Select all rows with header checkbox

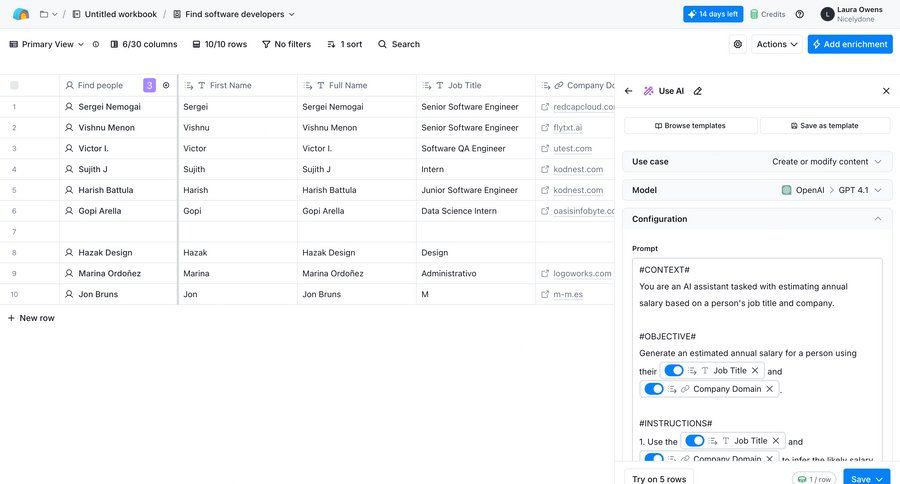pyautogui.click(x=14, y=85)
